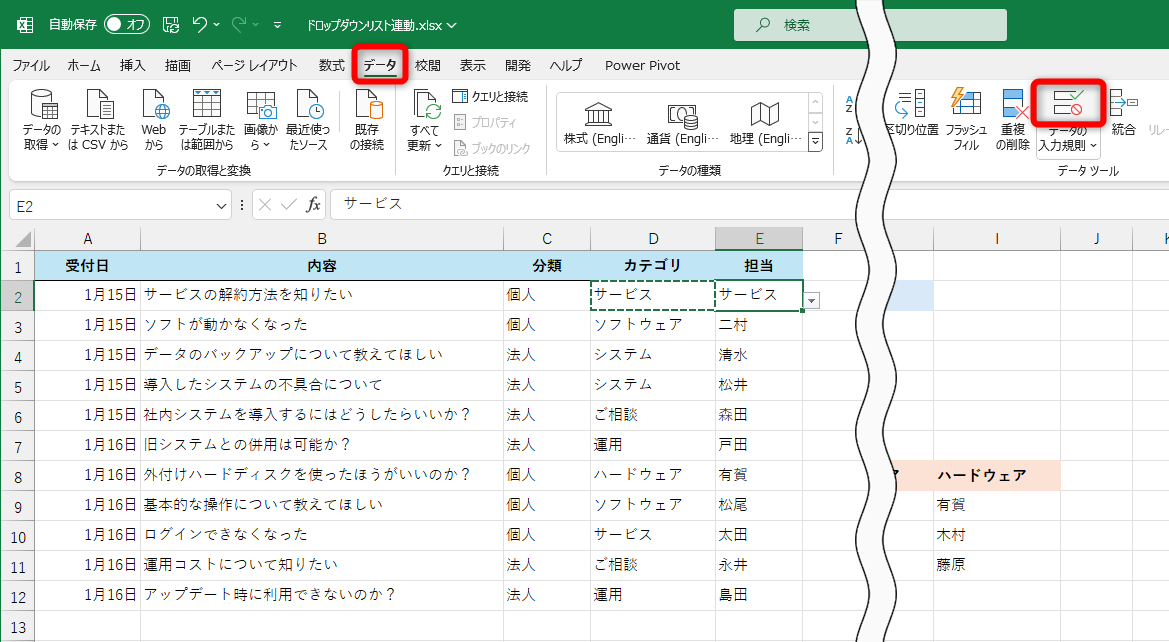Select the フラッシュフィル (Flash Fill) icon

pyautogui.click(x=964, y=115)
